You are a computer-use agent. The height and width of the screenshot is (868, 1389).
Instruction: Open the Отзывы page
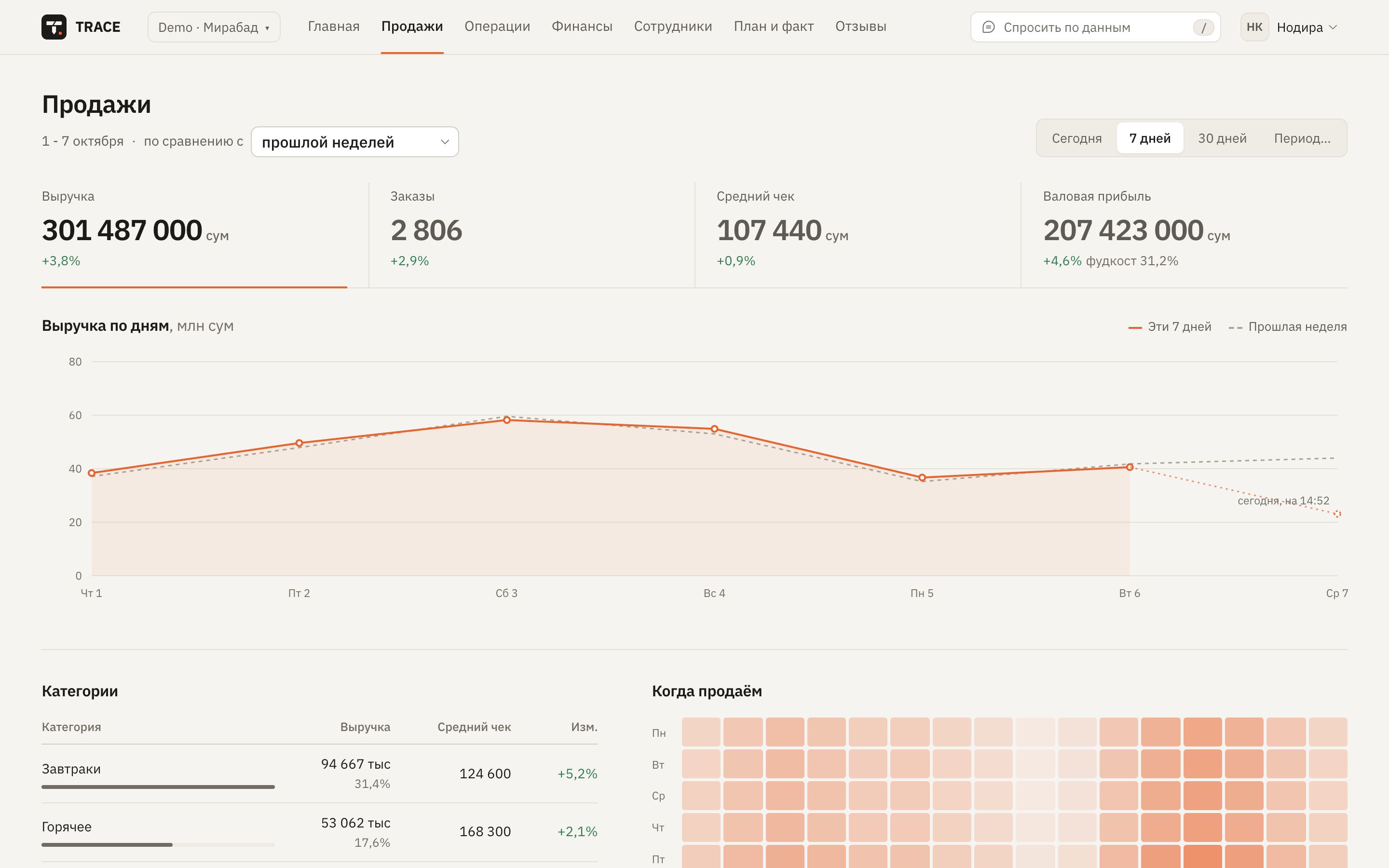tap(860, 27)
